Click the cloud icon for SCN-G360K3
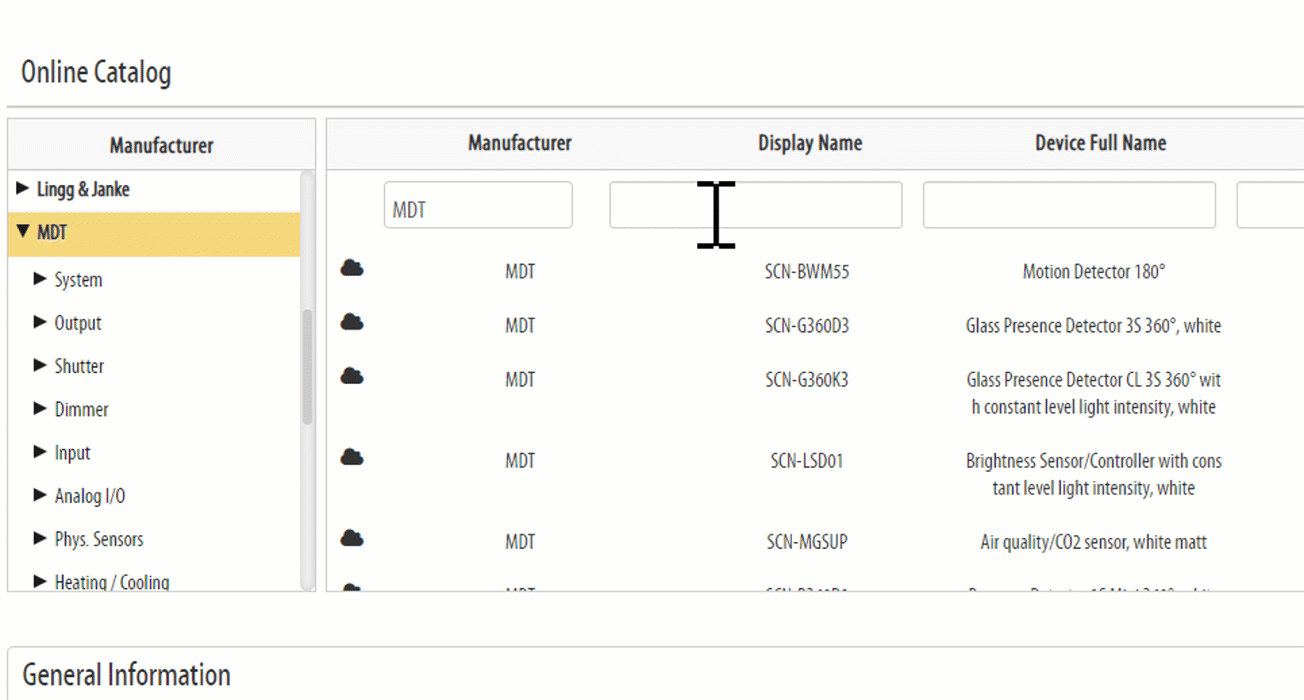Screen dimensions: 1304x700 click(352, 375)
